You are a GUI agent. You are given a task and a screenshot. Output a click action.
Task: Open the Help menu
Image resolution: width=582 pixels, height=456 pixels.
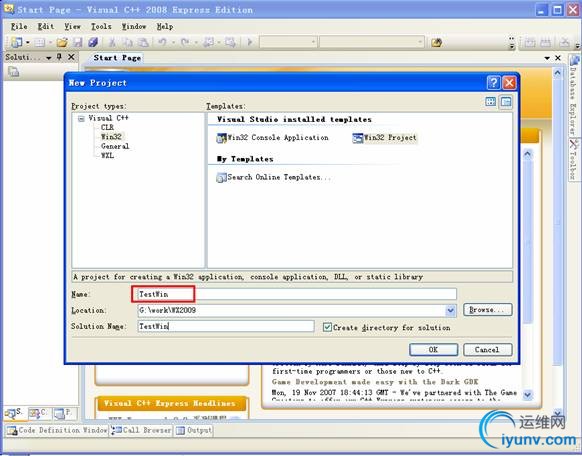point(164,26)
